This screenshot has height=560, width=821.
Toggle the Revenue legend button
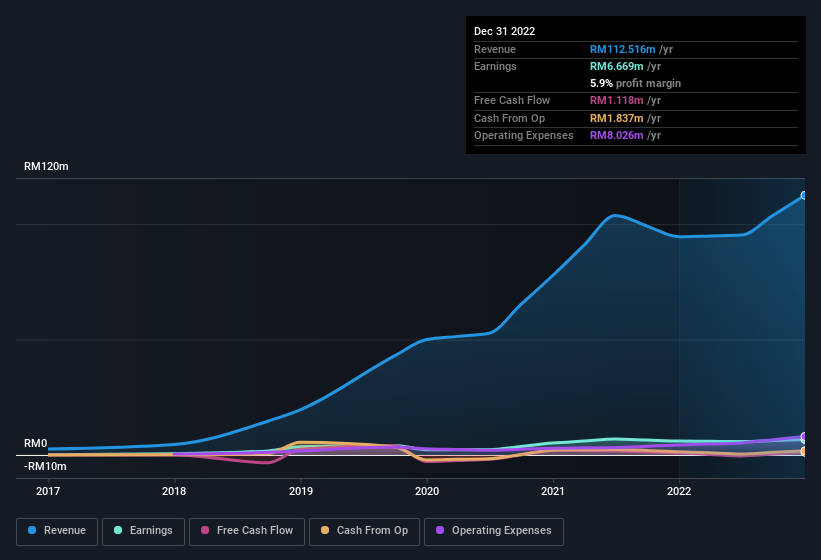coord(57,531)
